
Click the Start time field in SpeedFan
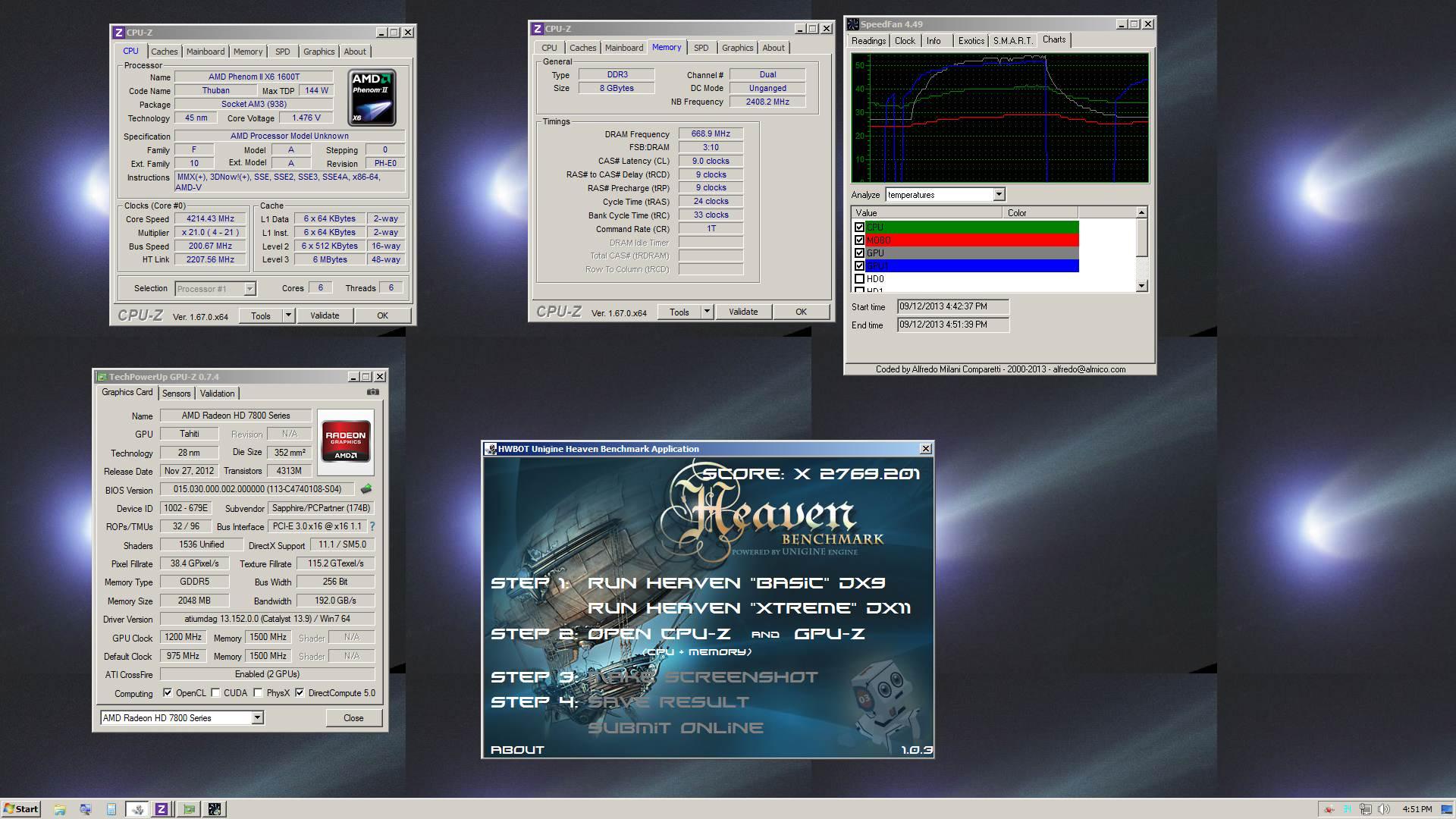pyautogui.click(x=953, y=306)
